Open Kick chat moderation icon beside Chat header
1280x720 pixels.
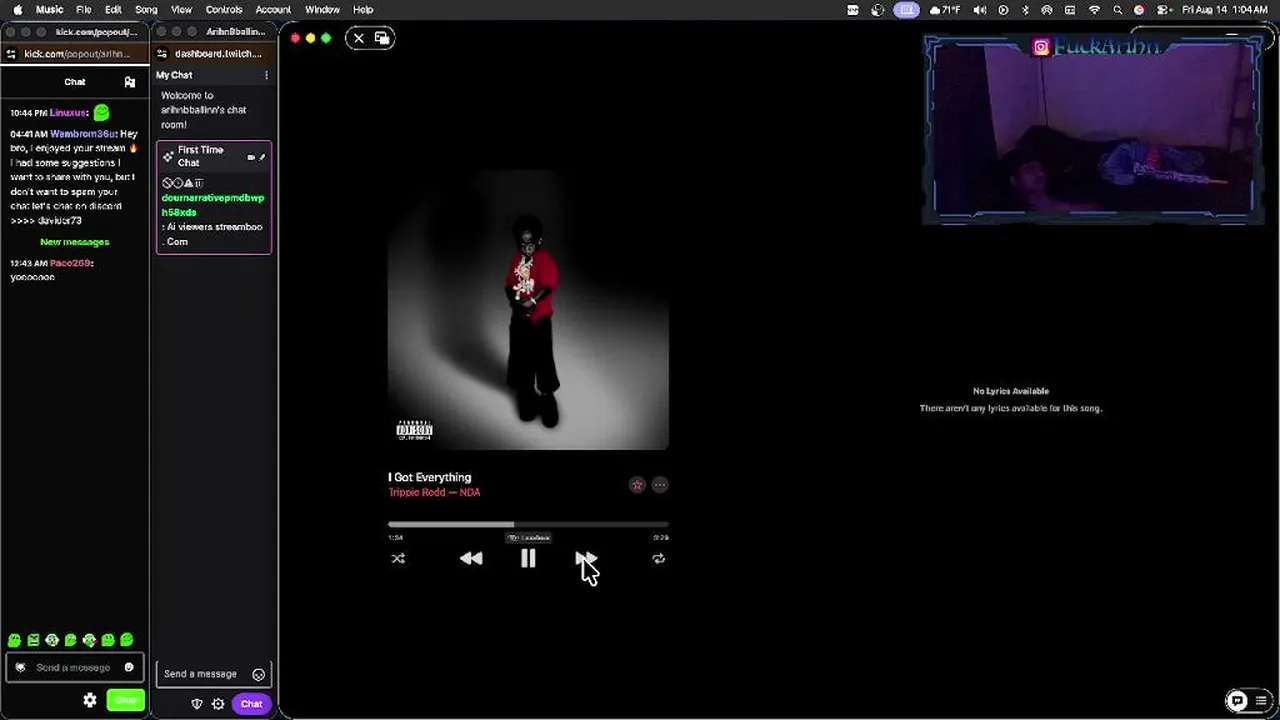(129, 82)
